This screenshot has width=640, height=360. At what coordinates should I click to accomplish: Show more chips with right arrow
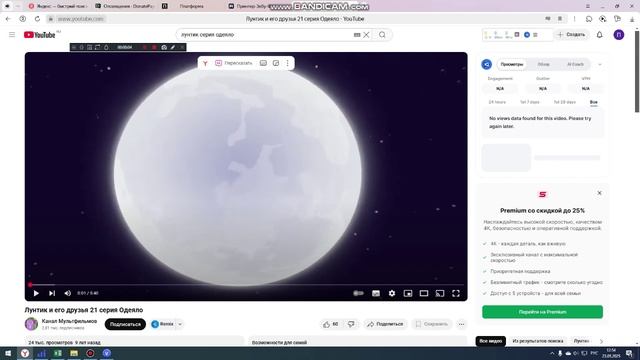[601, 341]
